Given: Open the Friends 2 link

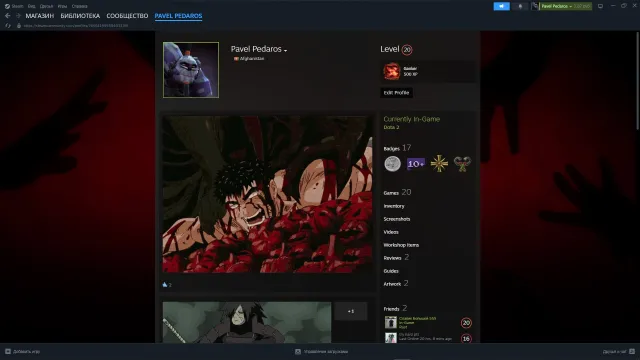Looking at the screenshot, I should pyautogui.click(x=395, y=309).
